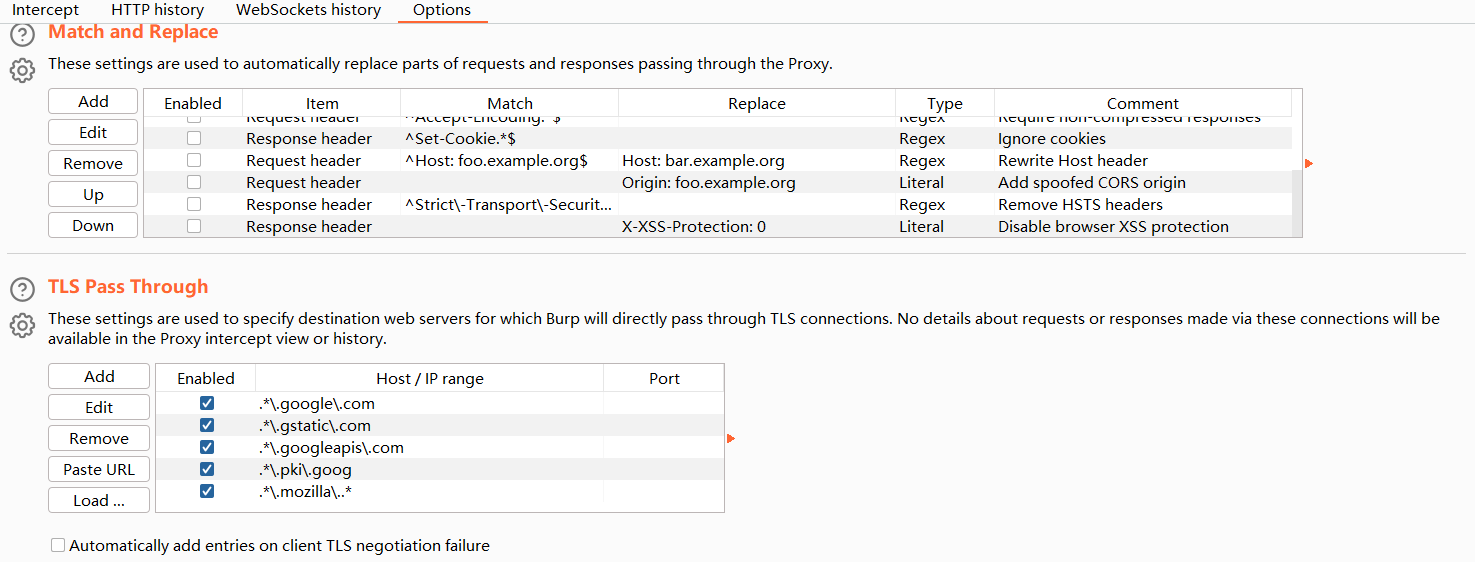The height and width of the screenshot is (562, 1475).
Task: Expand Match and Replace table via orange arrow
Action: [x=1309, y=163]
